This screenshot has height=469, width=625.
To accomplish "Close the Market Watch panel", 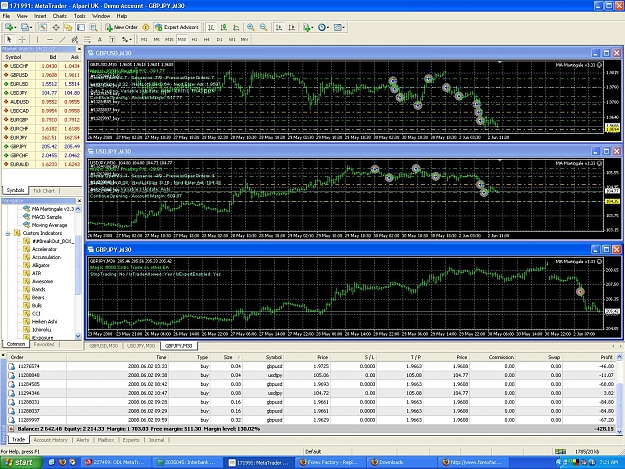I will tap(79, 49).
